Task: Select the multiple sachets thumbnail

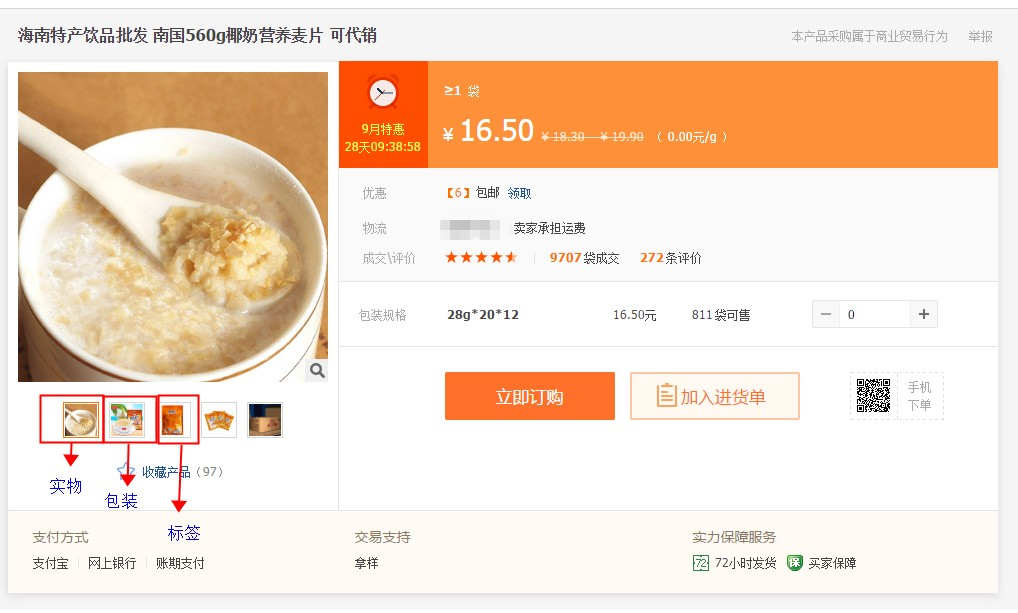Action: [219, 420]
